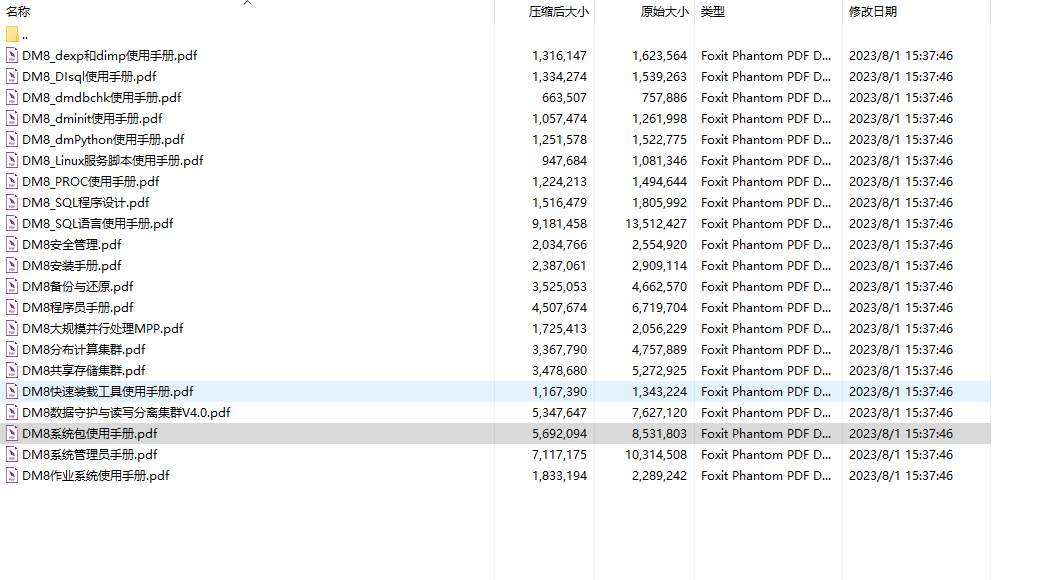Viewport: 1044px width, 580px height.
Task: Click PDF icon of DM8分布计算集群.pdf
Action: 12,349
